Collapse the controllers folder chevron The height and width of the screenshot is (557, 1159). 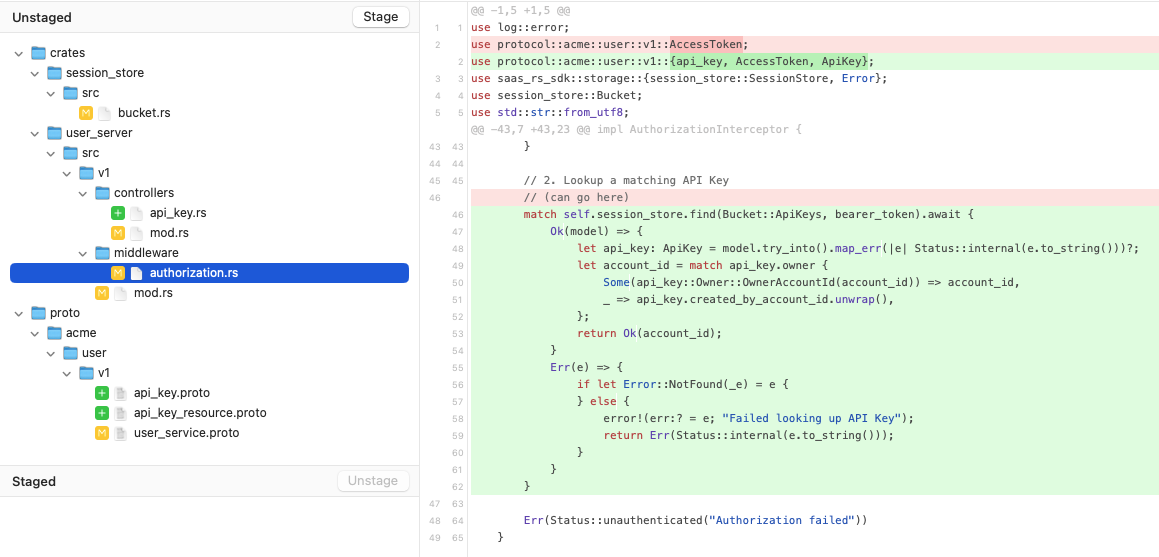click(84, 193)
